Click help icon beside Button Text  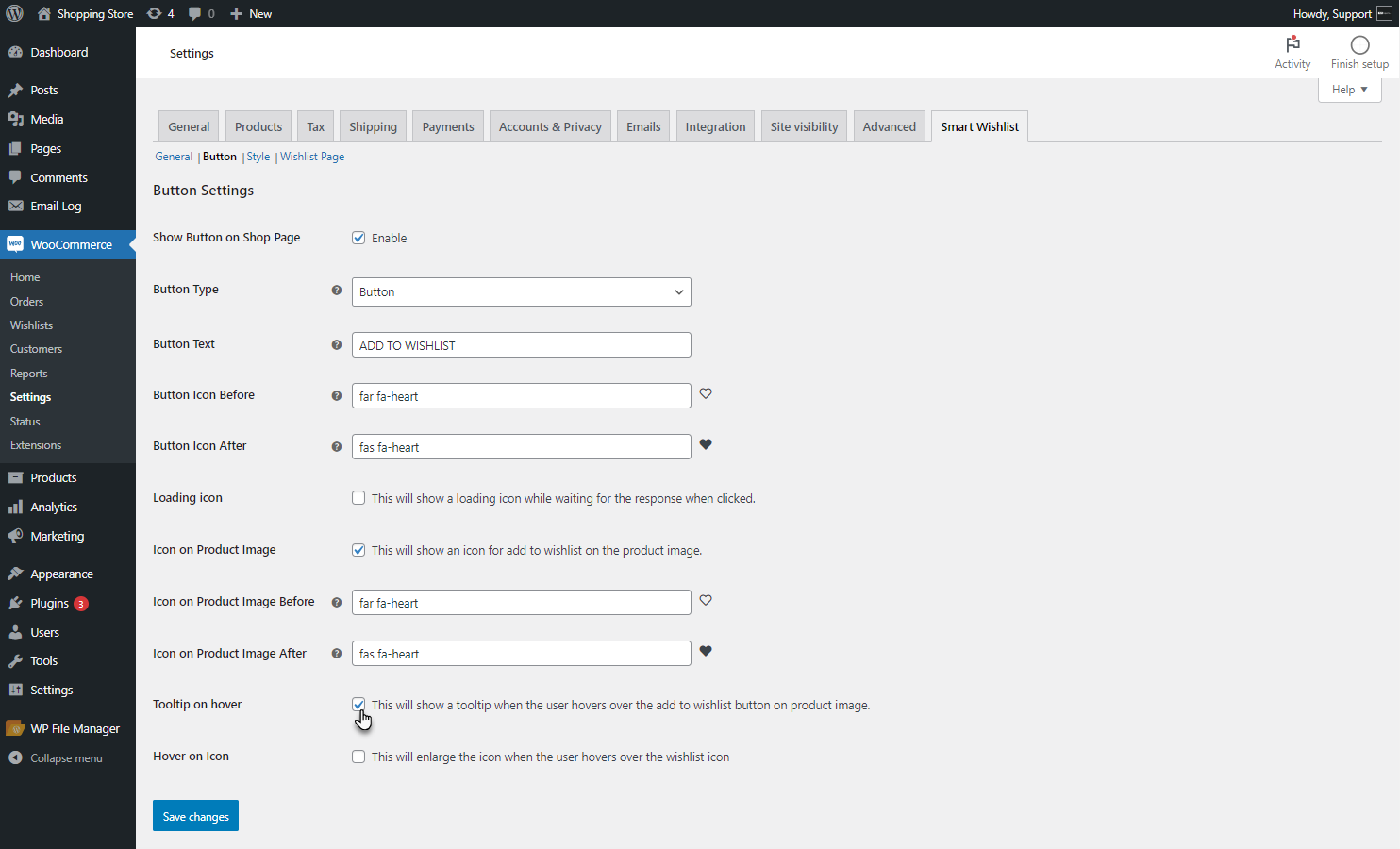coord(337,345)
